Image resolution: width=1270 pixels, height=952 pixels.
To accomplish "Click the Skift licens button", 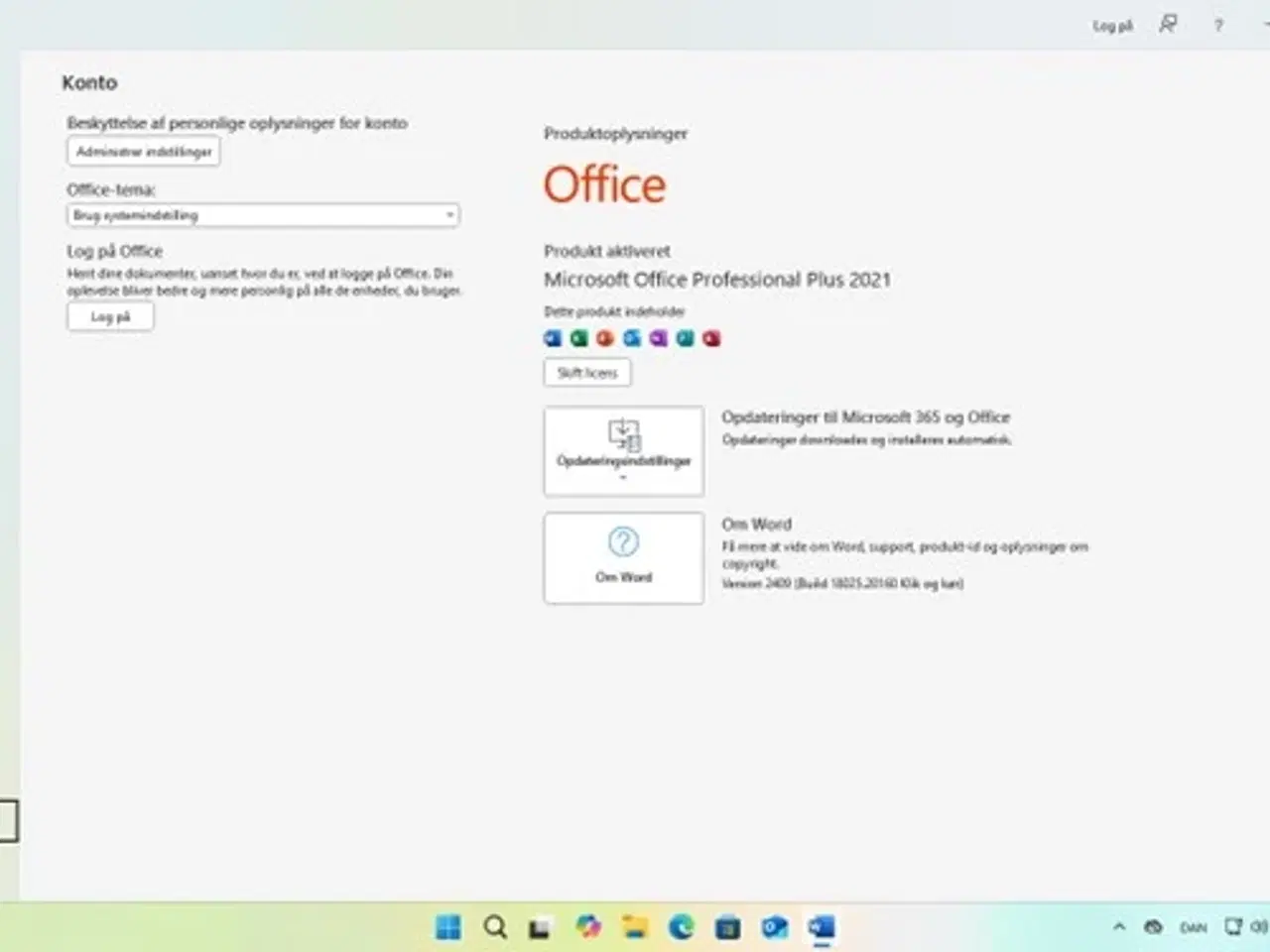I will click(587, 373).
